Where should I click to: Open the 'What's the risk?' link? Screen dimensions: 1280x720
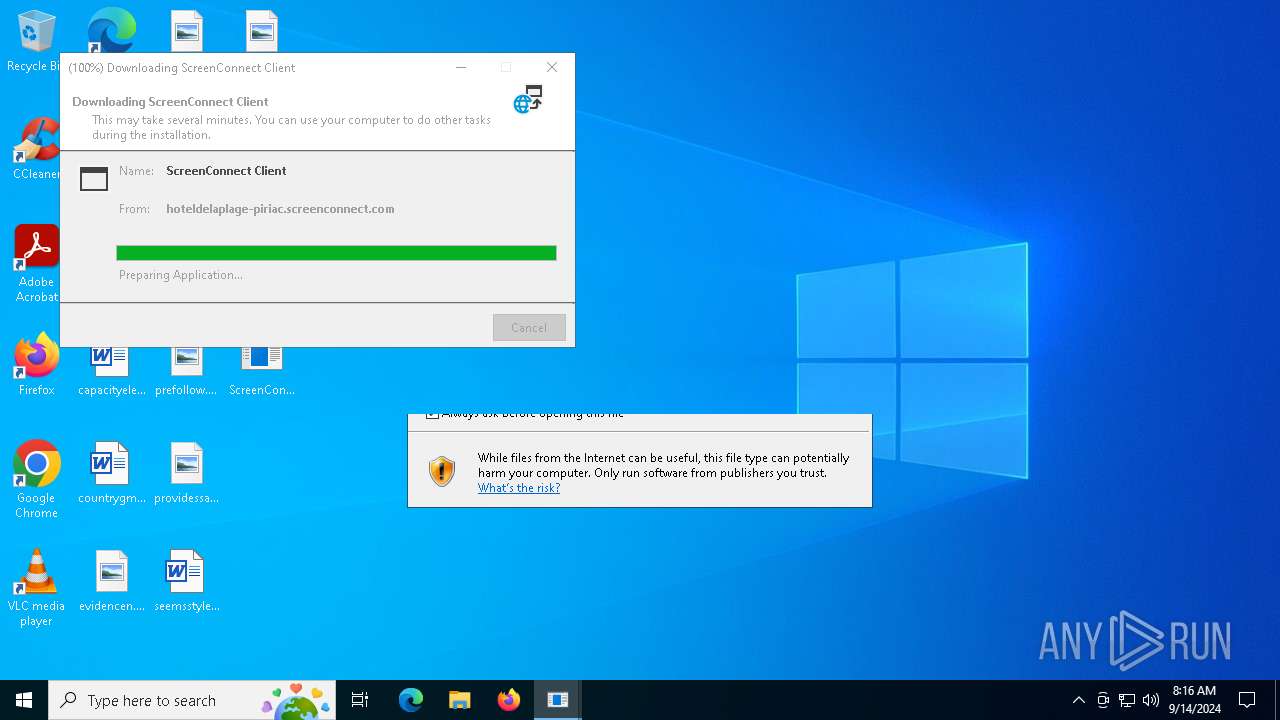click(x=519, y=488)
